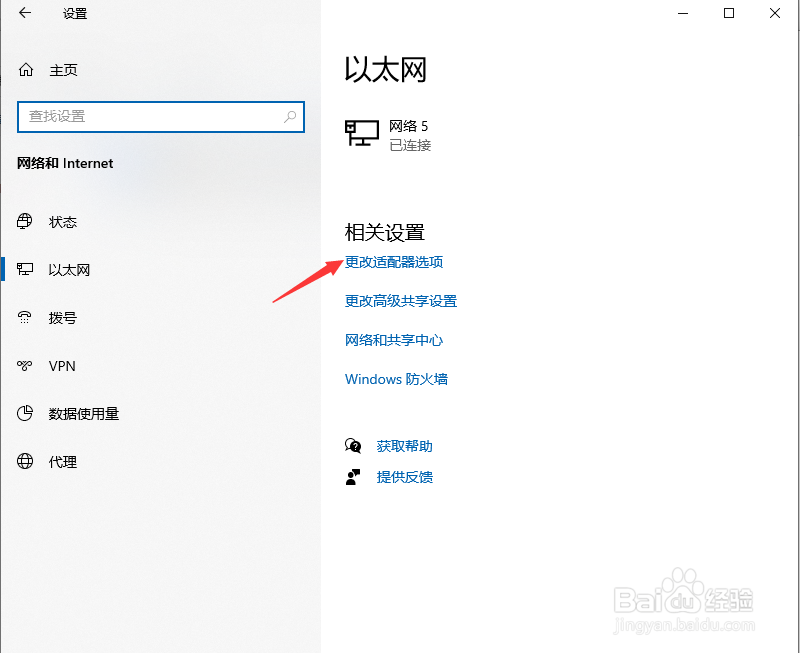Open Windows 防火墙 link
Image resolution: width=800 pixels, height=653 pixels.
(396, 379)
